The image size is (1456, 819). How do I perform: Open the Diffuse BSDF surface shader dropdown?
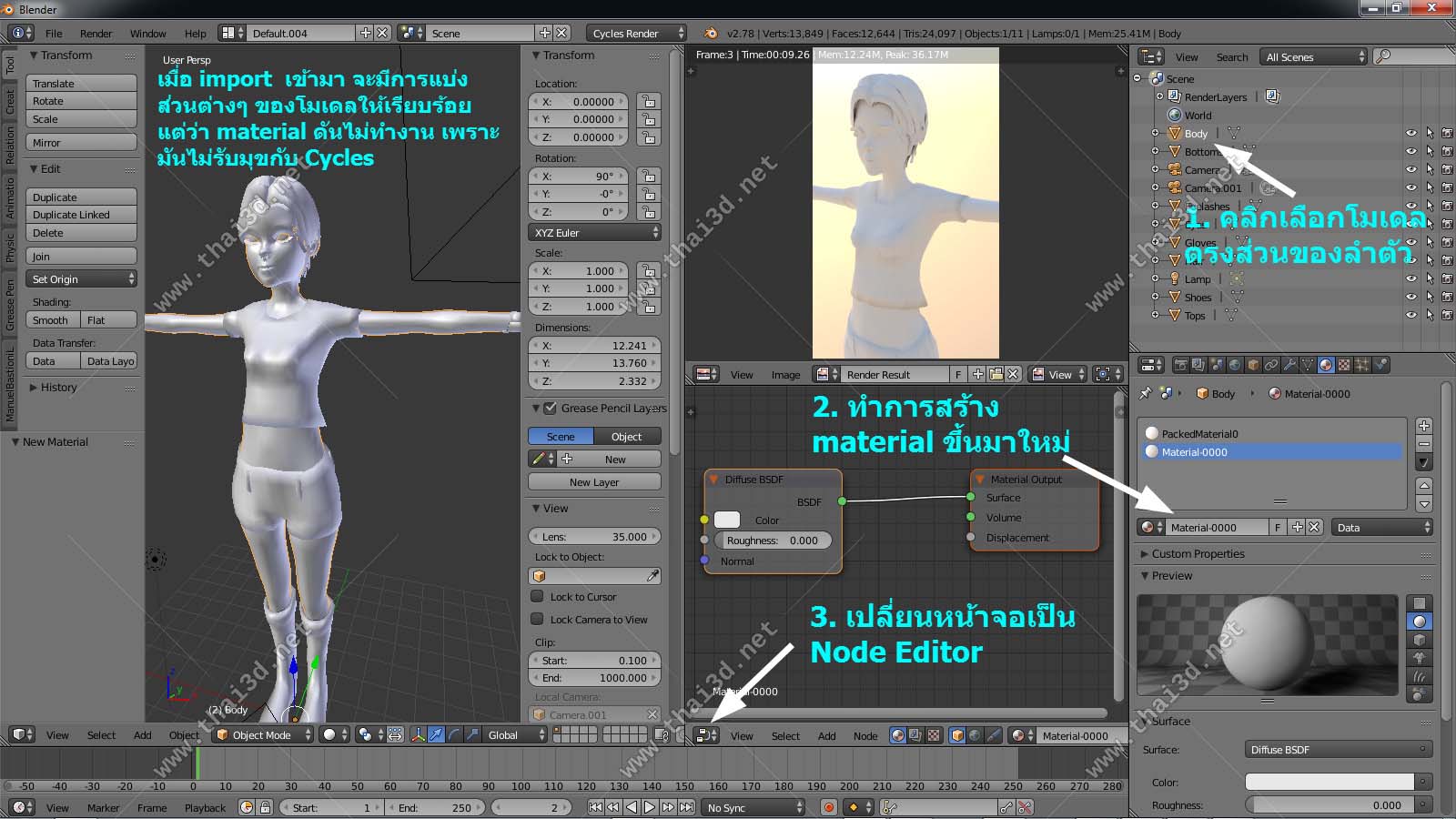coord(1339,749)
